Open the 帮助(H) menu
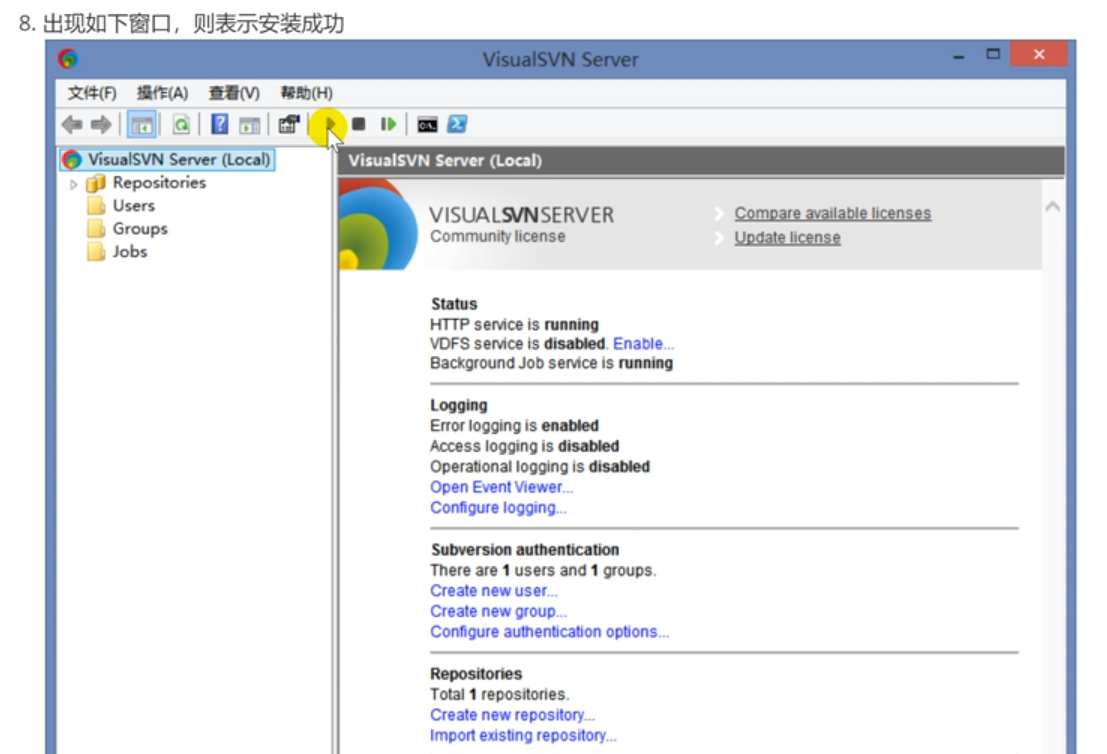This screenshot has width=1107, height=754. click(x=306, y=93)
